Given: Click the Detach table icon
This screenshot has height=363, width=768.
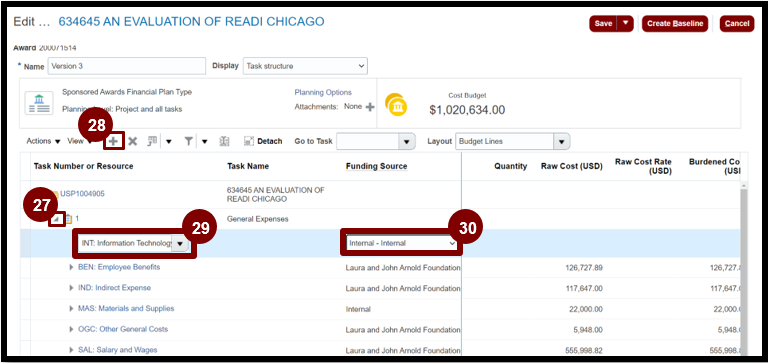Looking at the screenshot, I should click(249, 141).
